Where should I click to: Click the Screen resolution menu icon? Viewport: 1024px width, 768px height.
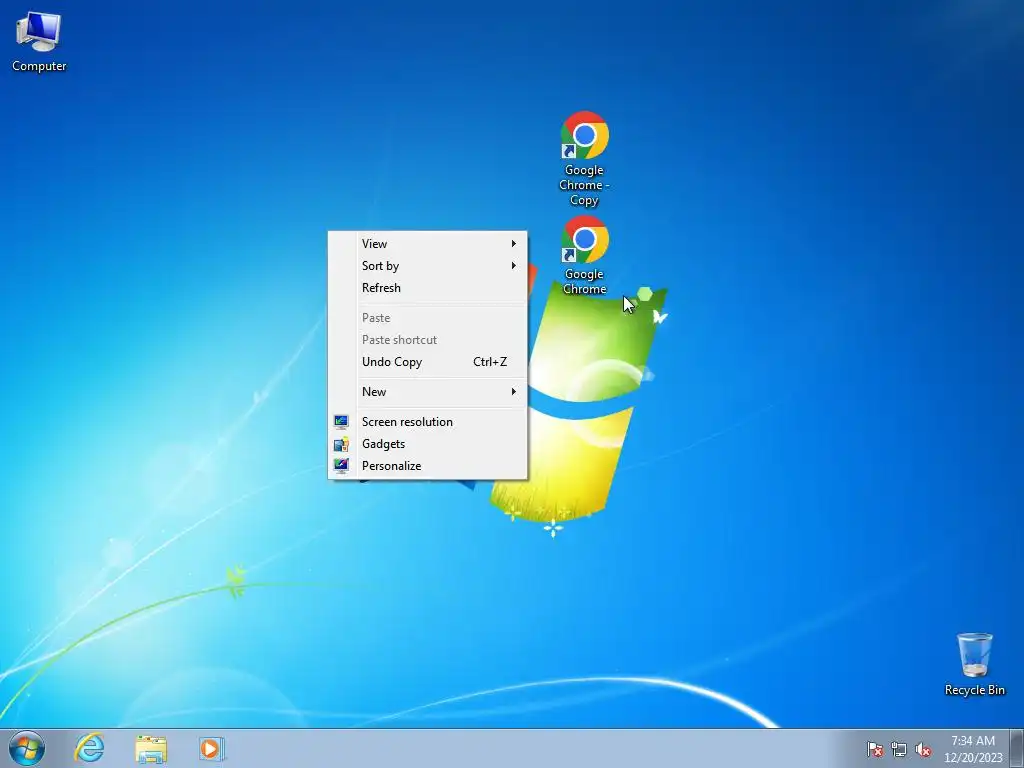point(341,422)
